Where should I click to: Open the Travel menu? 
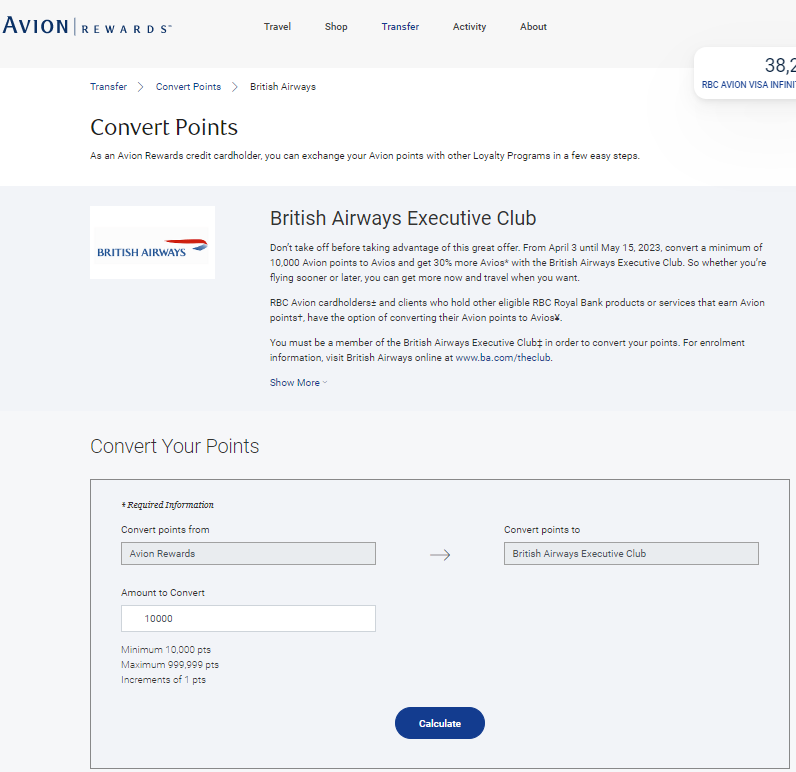(277, 26)
